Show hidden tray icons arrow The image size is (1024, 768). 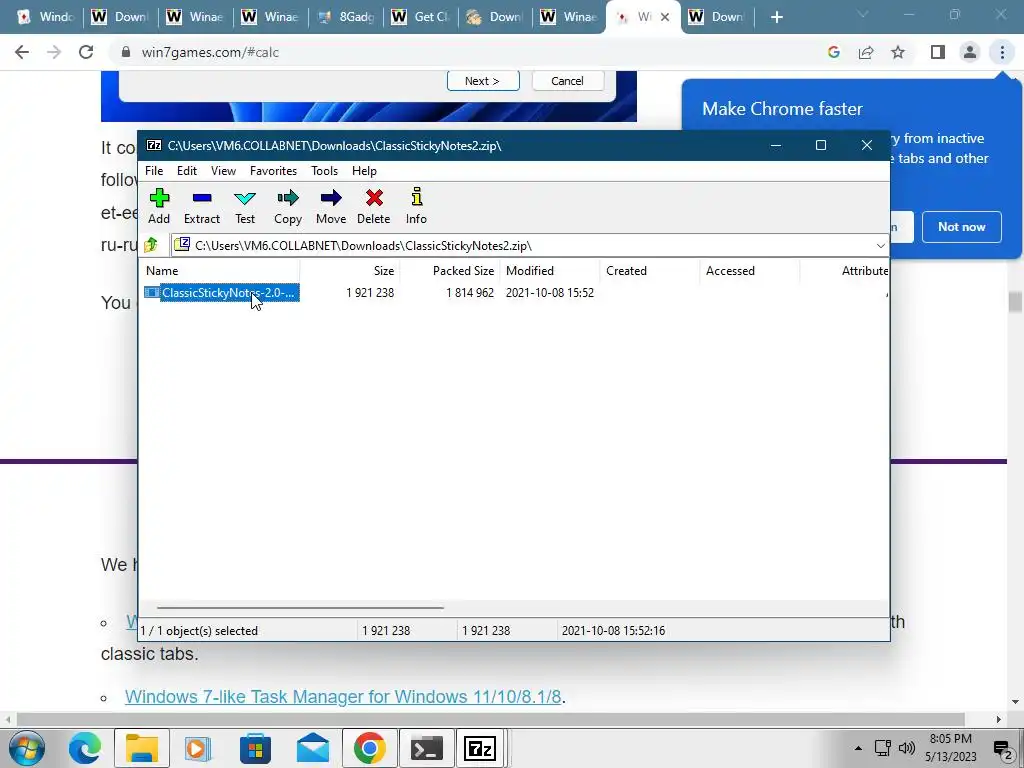(858, 748)
